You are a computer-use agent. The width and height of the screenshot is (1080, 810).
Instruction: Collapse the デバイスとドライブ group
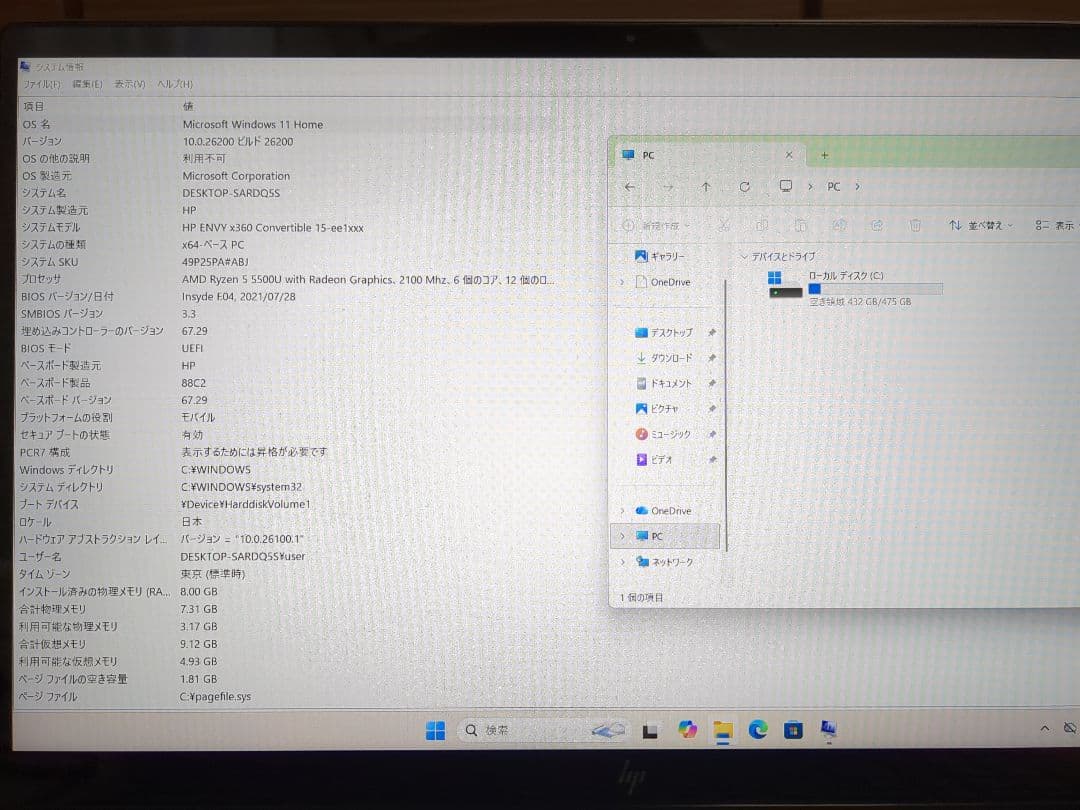(x=743, y=256)
